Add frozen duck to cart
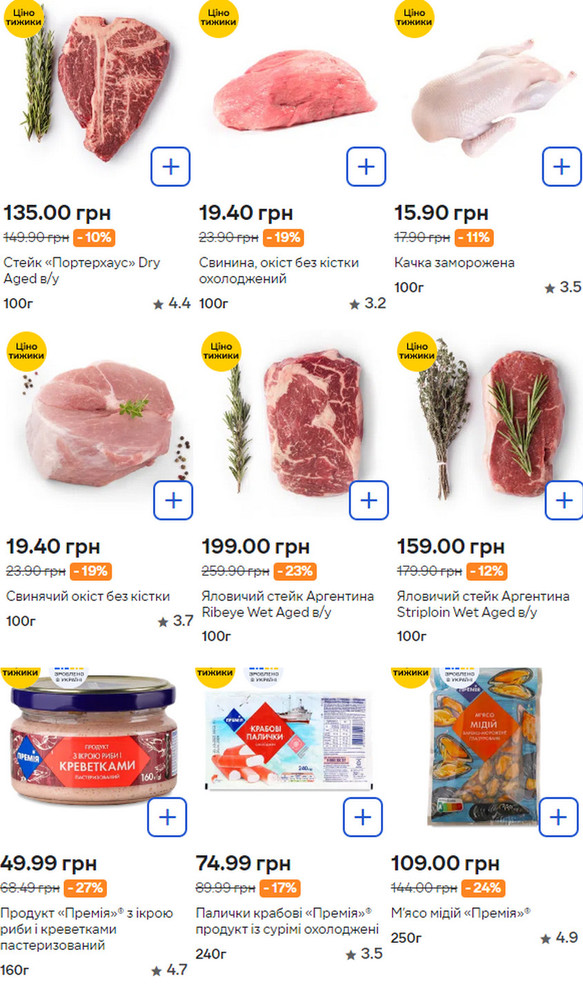Viewport: 583px width, 1000px height. (561, 166)
